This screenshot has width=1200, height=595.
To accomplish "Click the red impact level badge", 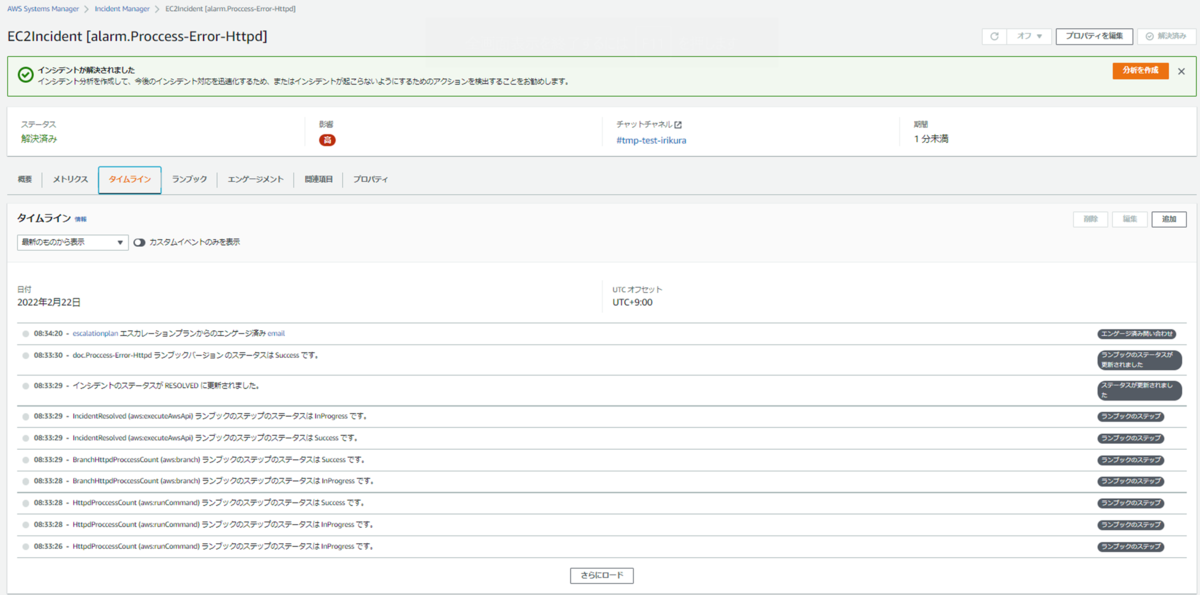I will coord(327,140).
